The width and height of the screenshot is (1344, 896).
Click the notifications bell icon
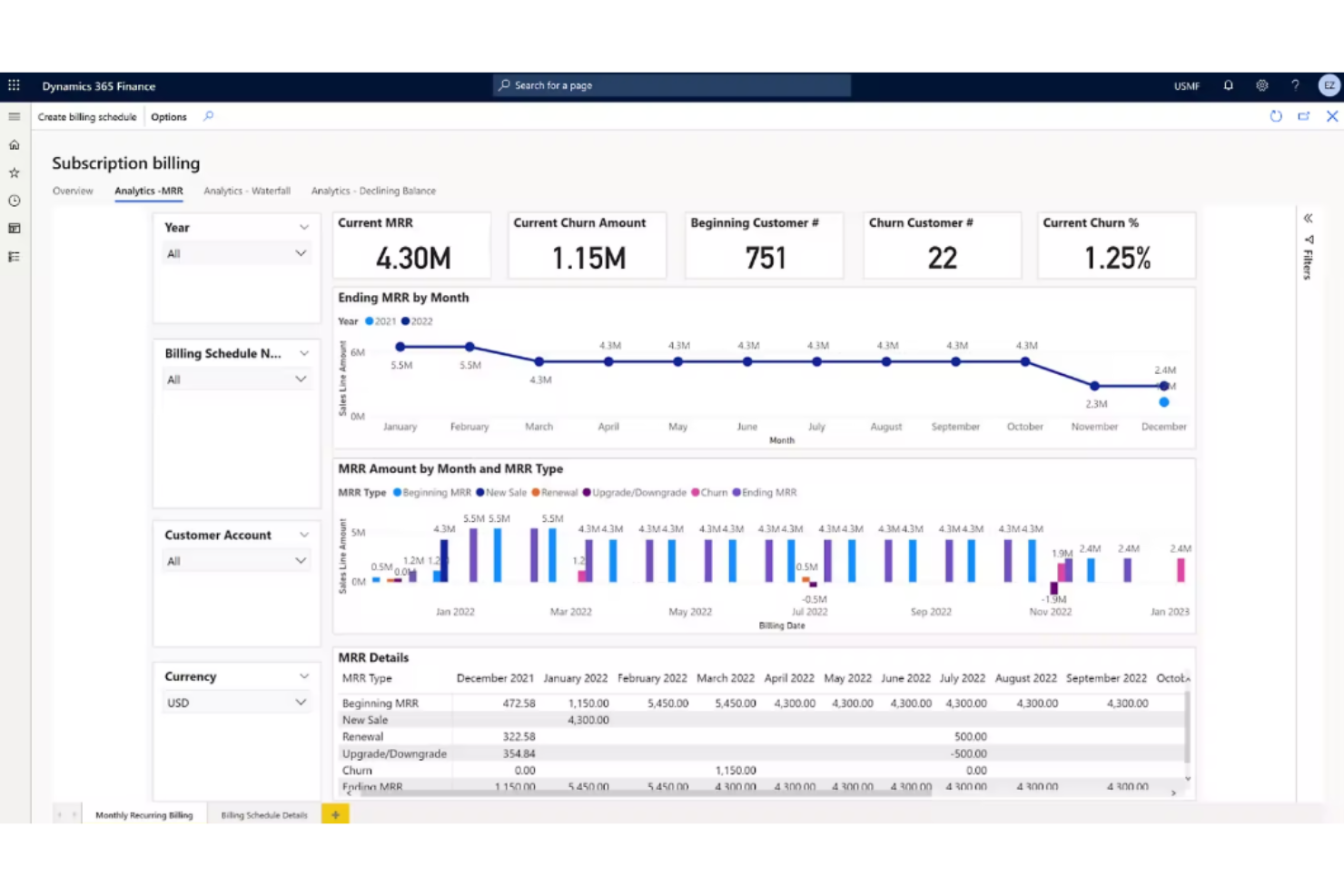point(1228,85)
